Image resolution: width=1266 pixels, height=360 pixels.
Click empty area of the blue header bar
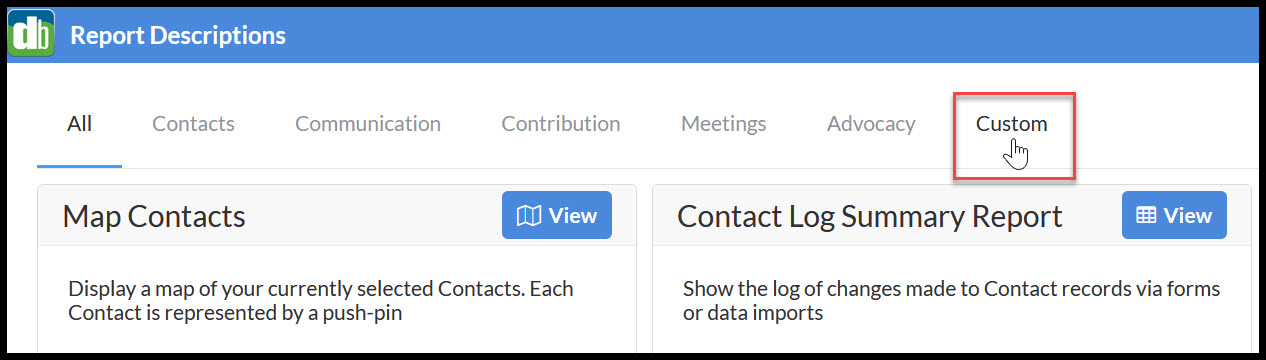click(x=760, y=35)
